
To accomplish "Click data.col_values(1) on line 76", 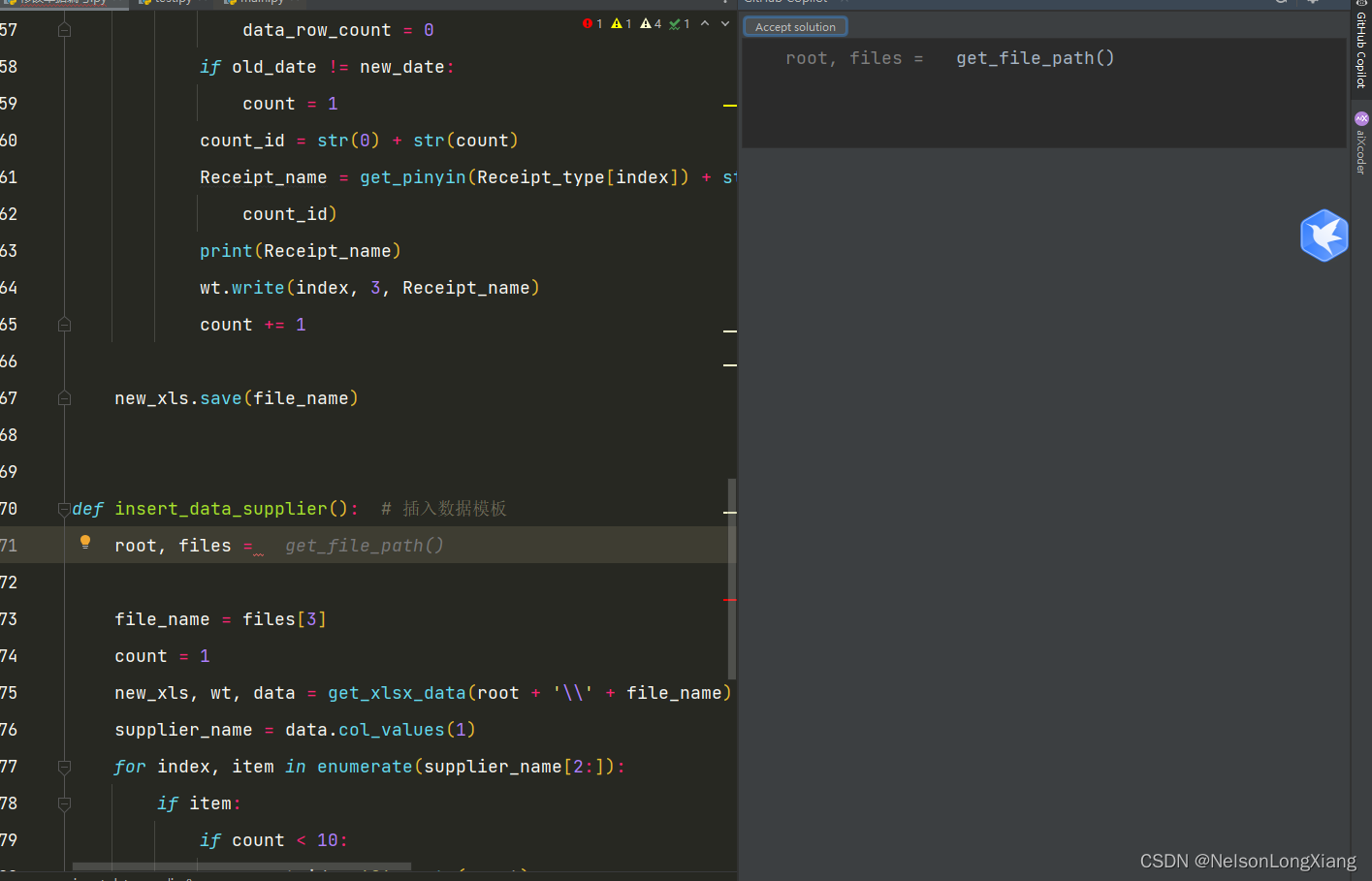I will point(380,730).
